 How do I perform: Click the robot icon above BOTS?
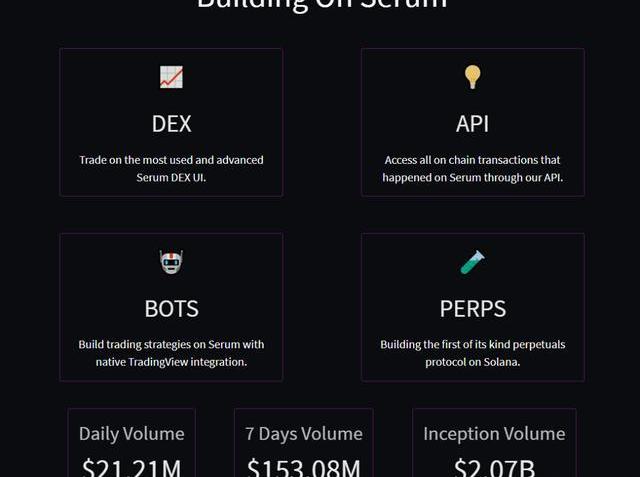click(171, 262)
